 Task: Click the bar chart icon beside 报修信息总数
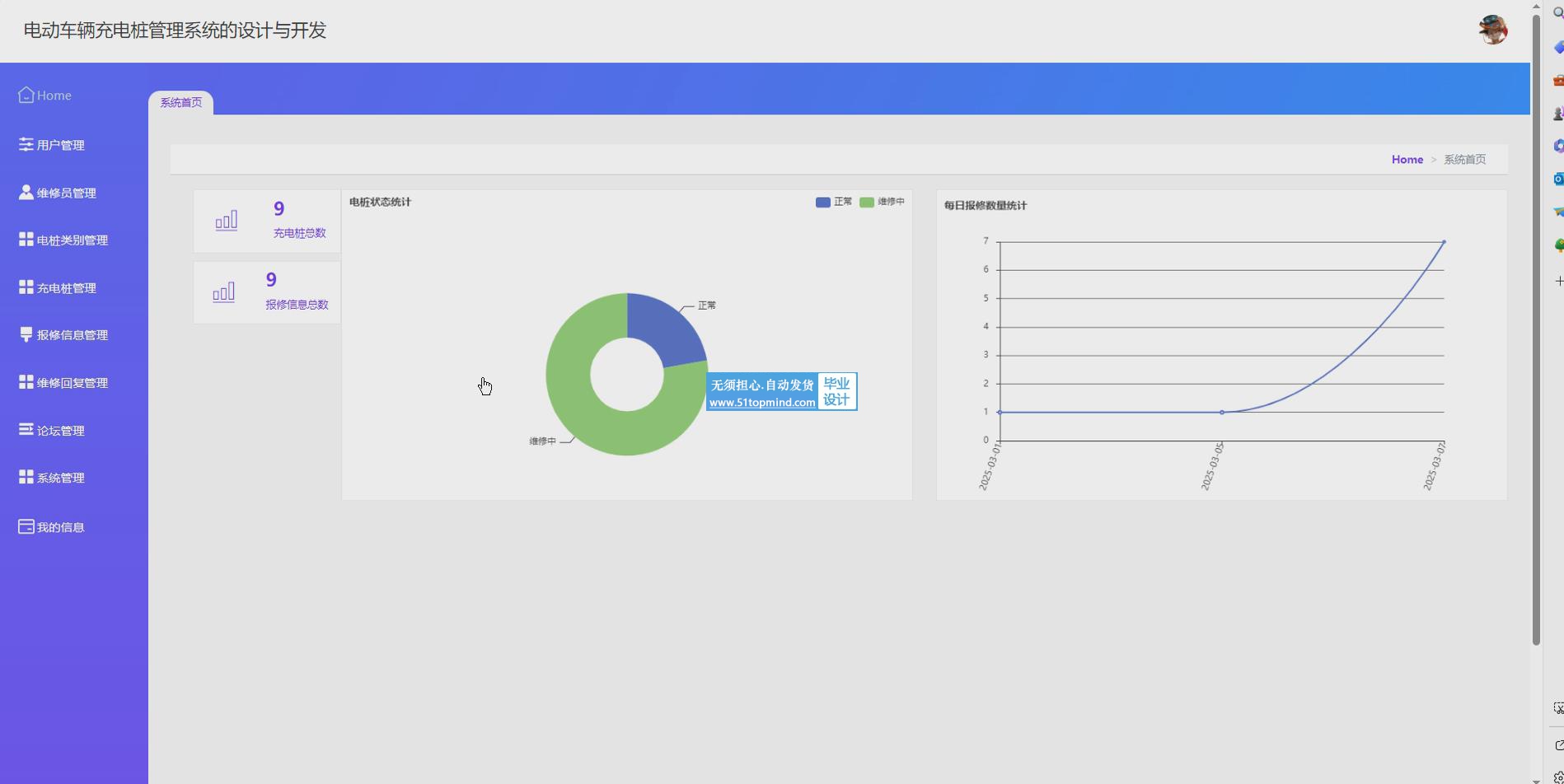pyautogui.click(x=223, y=292)
